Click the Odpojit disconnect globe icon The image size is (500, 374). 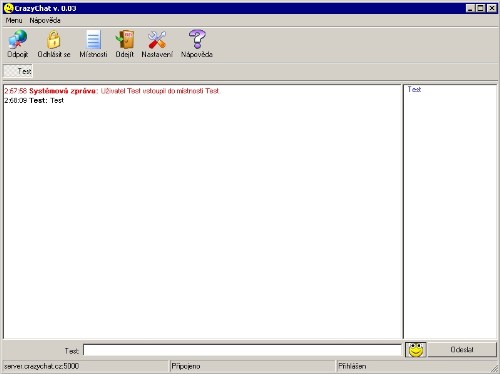pyautogui.click(x=18, y=39)
